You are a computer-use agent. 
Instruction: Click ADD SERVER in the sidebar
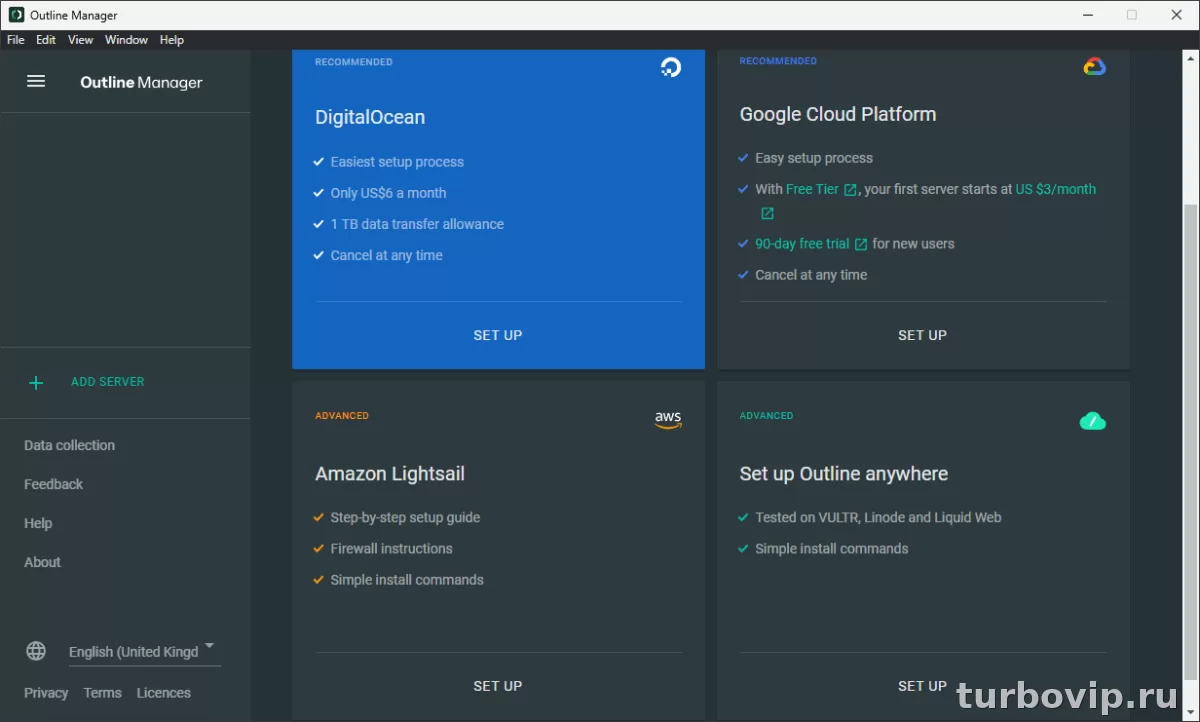[x=107, y=382]
